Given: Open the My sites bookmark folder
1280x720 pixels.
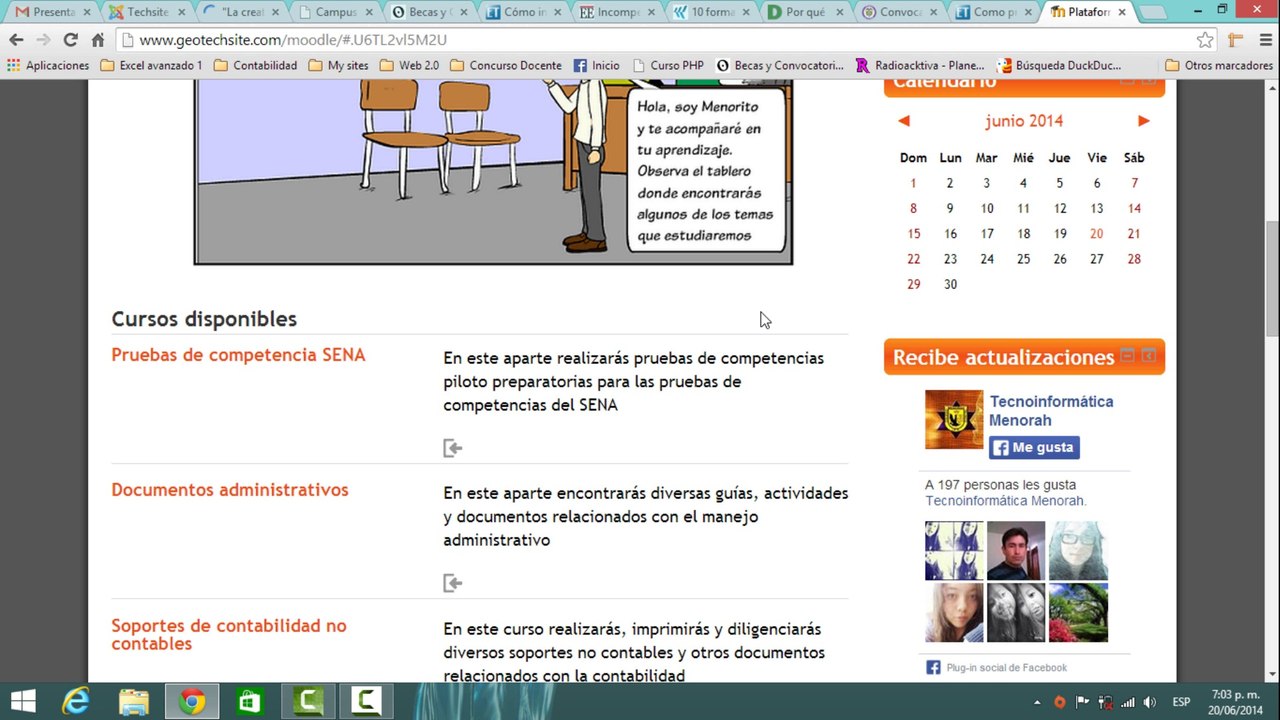Looking at the screenshot, I should click(x=338, y=66).
